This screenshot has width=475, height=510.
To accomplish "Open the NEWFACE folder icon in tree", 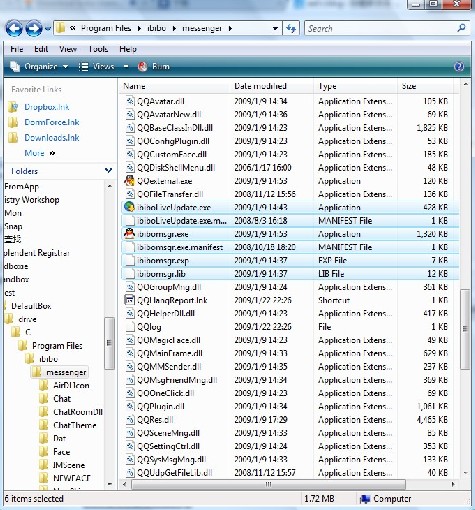I will click(x=44, y=478).
